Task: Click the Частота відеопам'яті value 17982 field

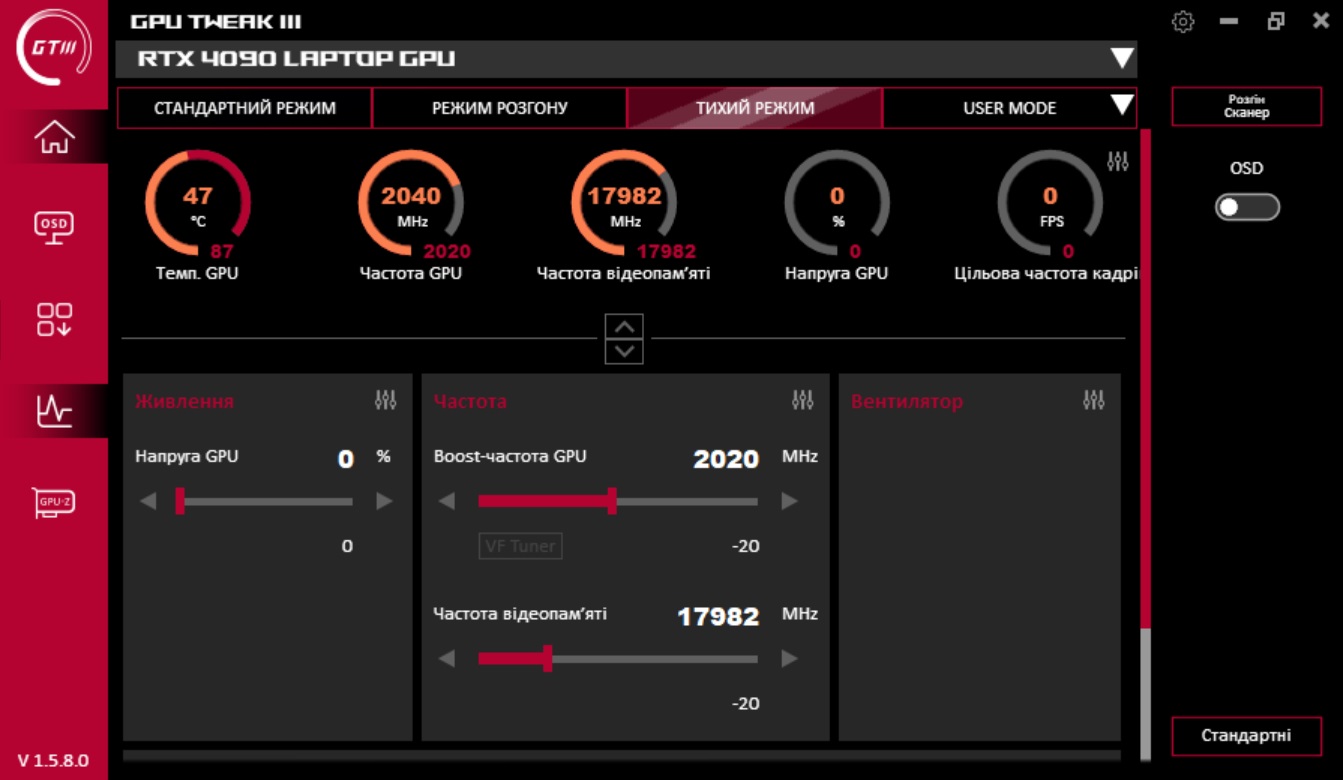Action: point(718,617)
